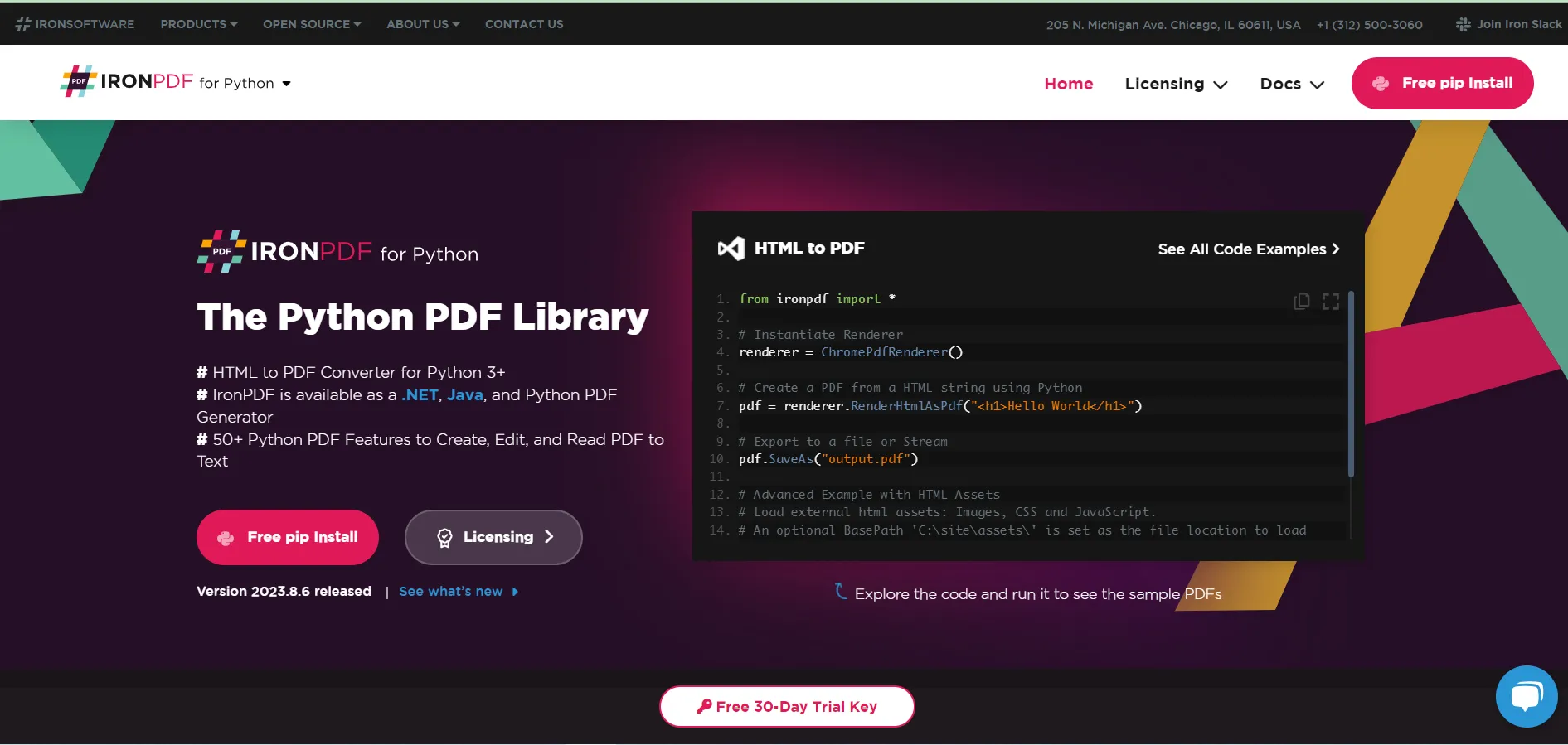
Task: Follow the See what's new link
Action: click(x=459, y=591)
